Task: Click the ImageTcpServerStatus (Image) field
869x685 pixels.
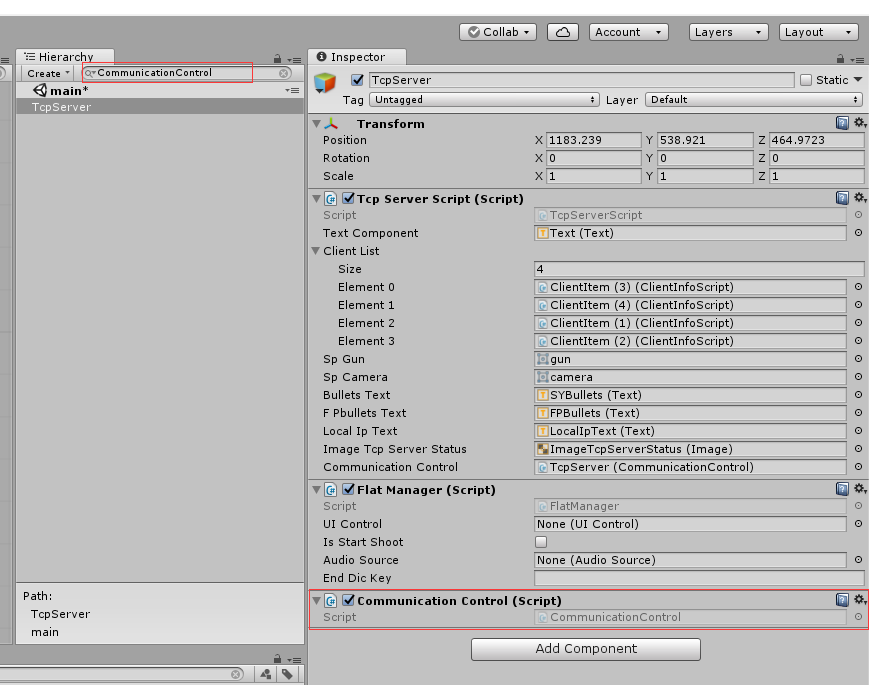Action: tap(690, 449)
